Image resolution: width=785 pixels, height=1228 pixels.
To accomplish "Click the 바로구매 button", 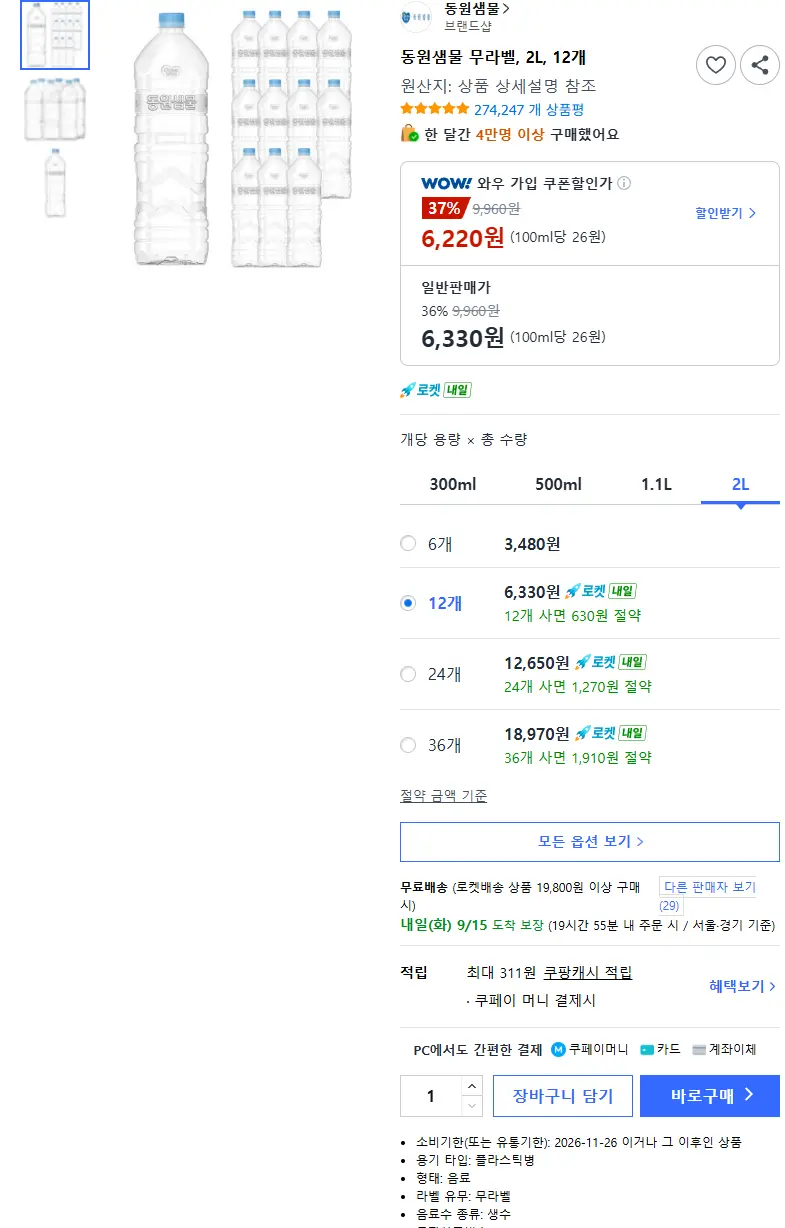I will 710,1096.
